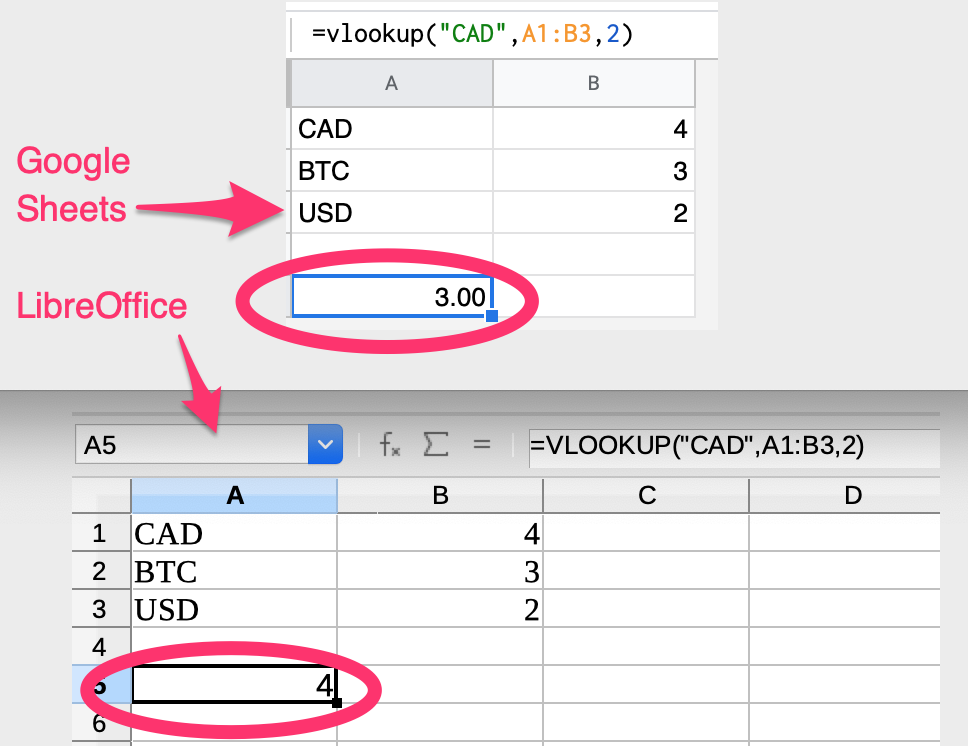Viewport: 968px width, 746px height.
Task: Select column B header in LibreOffice
Action: pyautogui.click(x=440, y=495)
